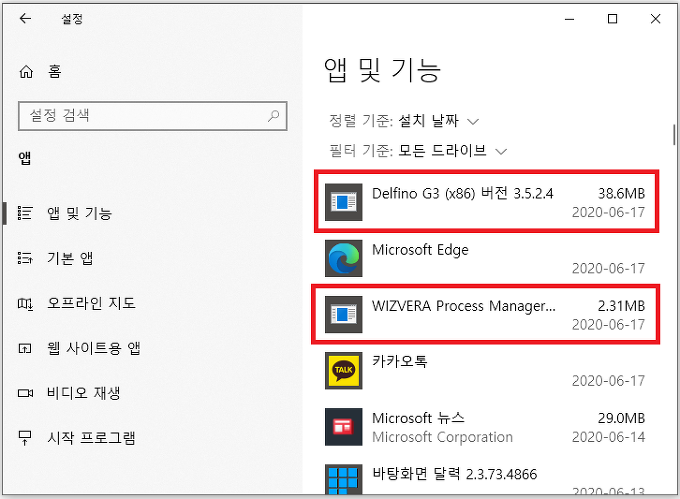The image size is (680, 499).
Task: Select the 앱 및 기능 list icon
Action: (25, 213)
